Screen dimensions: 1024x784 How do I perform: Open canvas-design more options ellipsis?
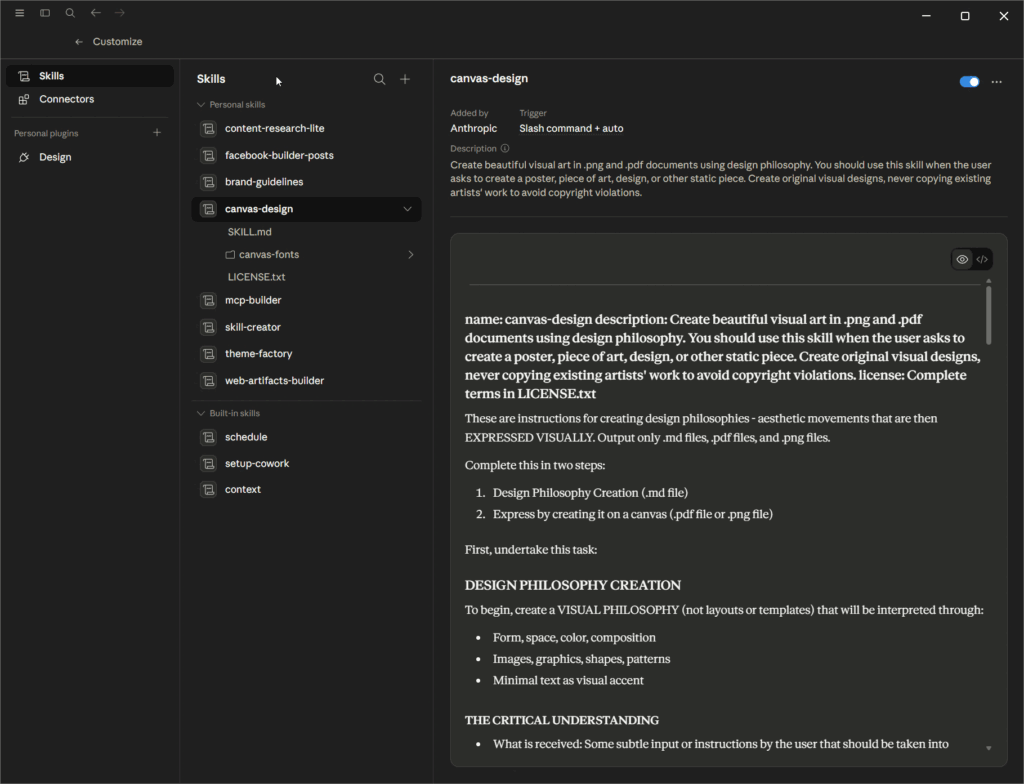tap(997, 82)
